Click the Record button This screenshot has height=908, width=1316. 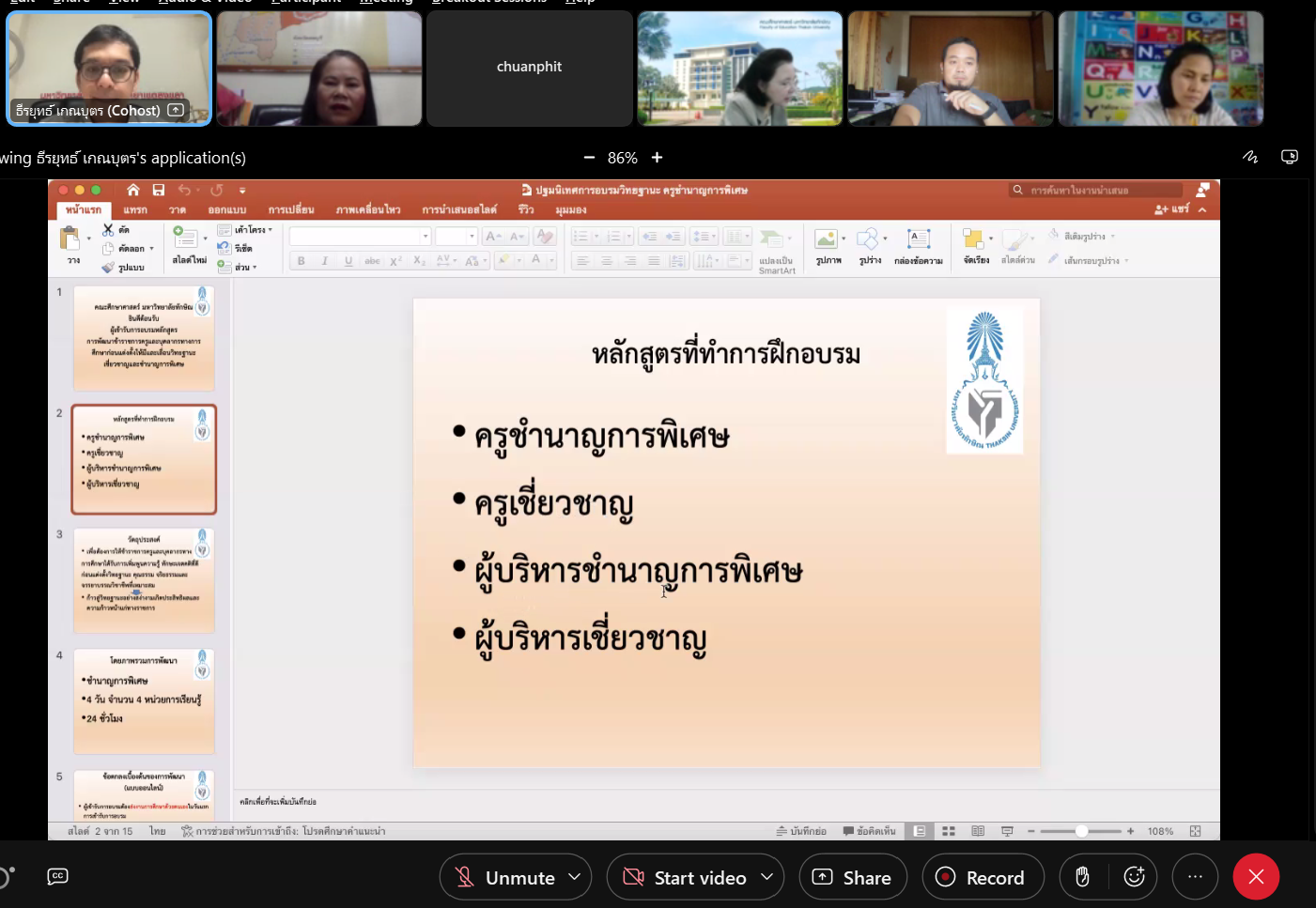coord(983,877)
